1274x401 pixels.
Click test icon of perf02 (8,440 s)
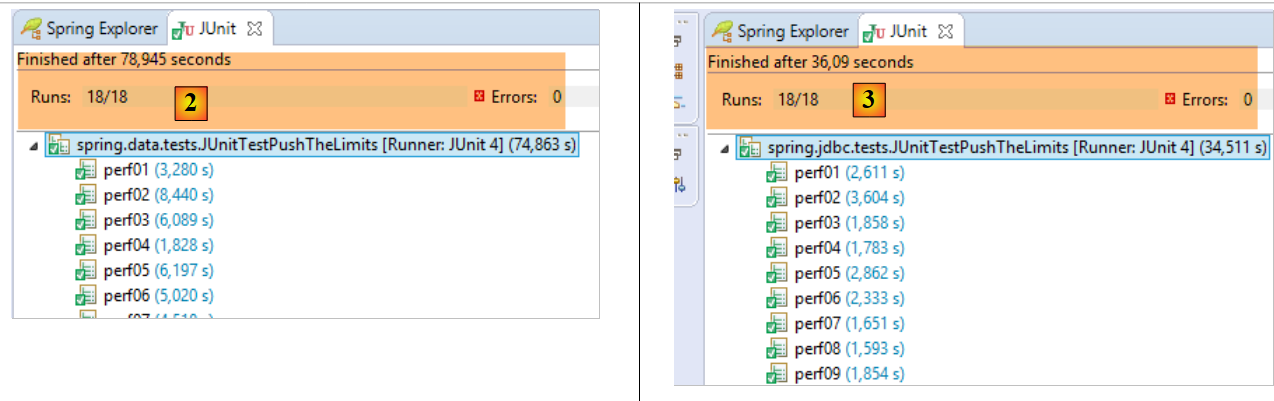click(x=86, y=196)
